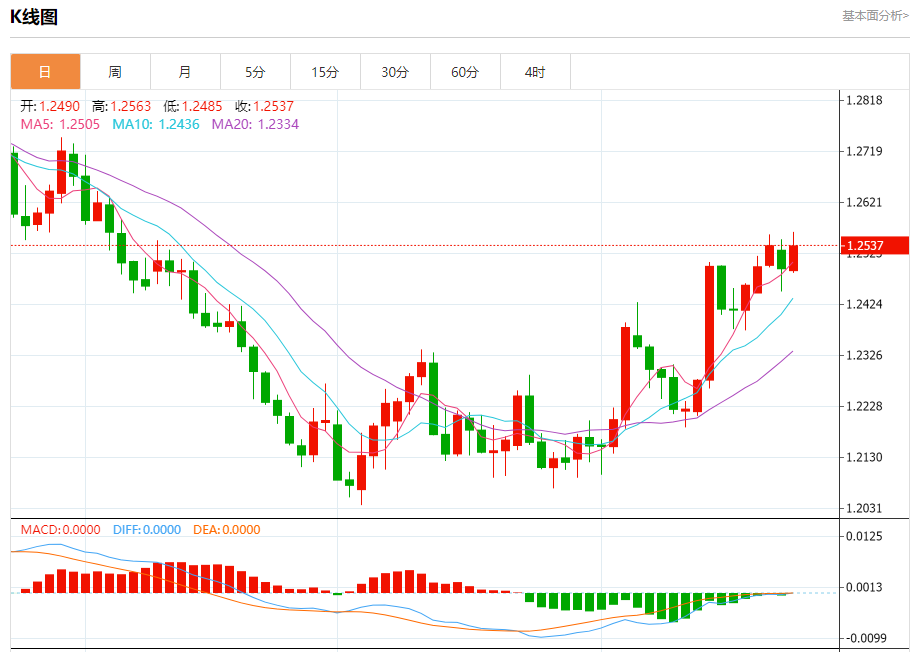The image size is (916, 652).
Task: Click the DEA:0.0000 label
Action: pyautogui.click(x=227, y=530)
